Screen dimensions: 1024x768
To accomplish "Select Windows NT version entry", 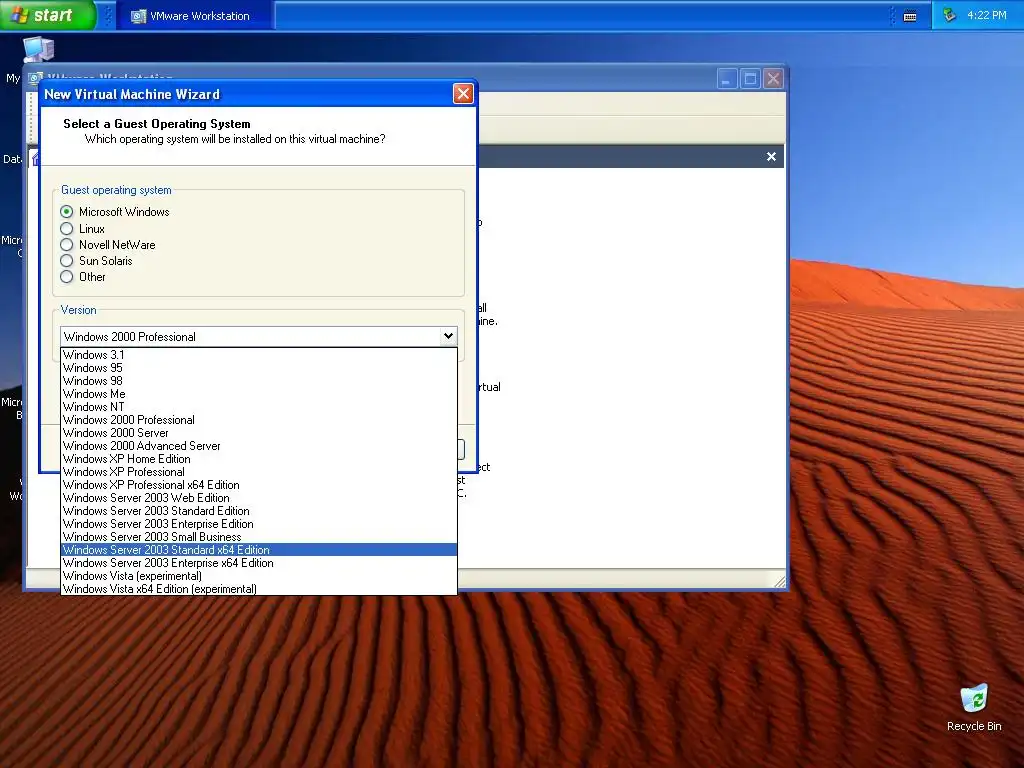I will coord(259,407).
